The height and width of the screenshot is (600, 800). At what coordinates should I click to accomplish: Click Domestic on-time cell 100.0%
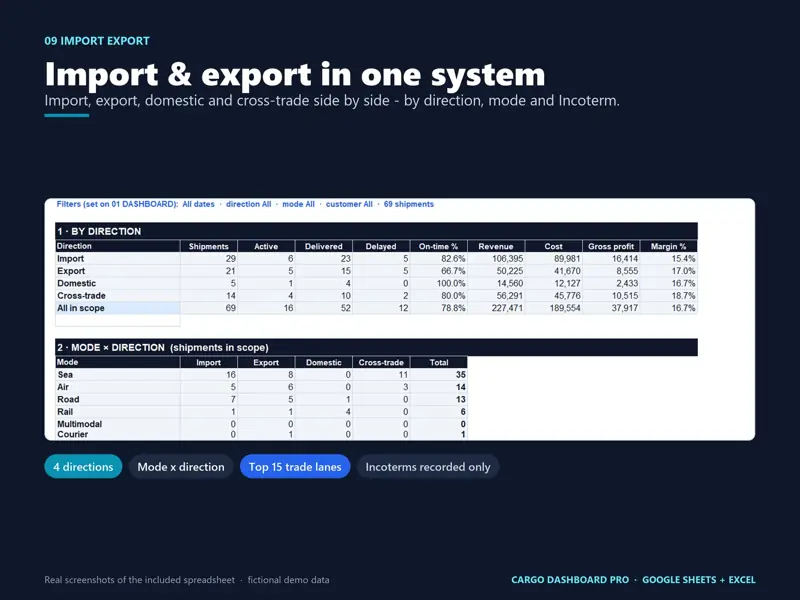click(438, 283)
